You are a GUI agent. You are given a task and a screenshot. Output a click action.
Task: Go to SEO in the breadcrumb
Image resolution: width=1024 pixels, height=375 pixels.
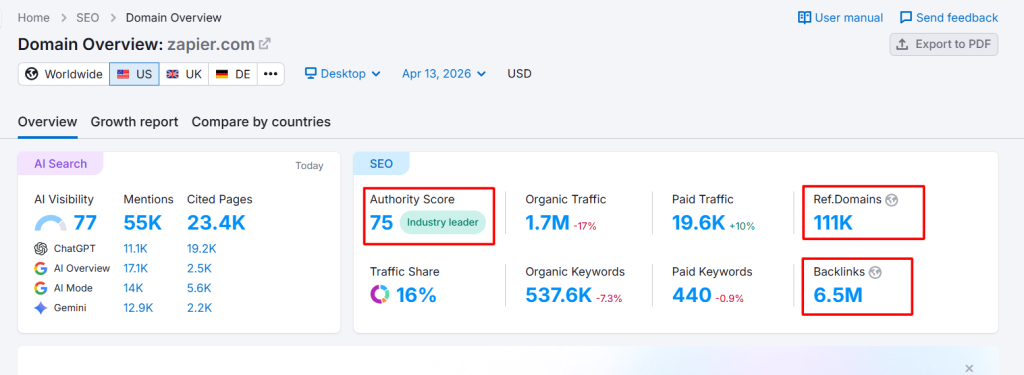(x=88, y=18)
